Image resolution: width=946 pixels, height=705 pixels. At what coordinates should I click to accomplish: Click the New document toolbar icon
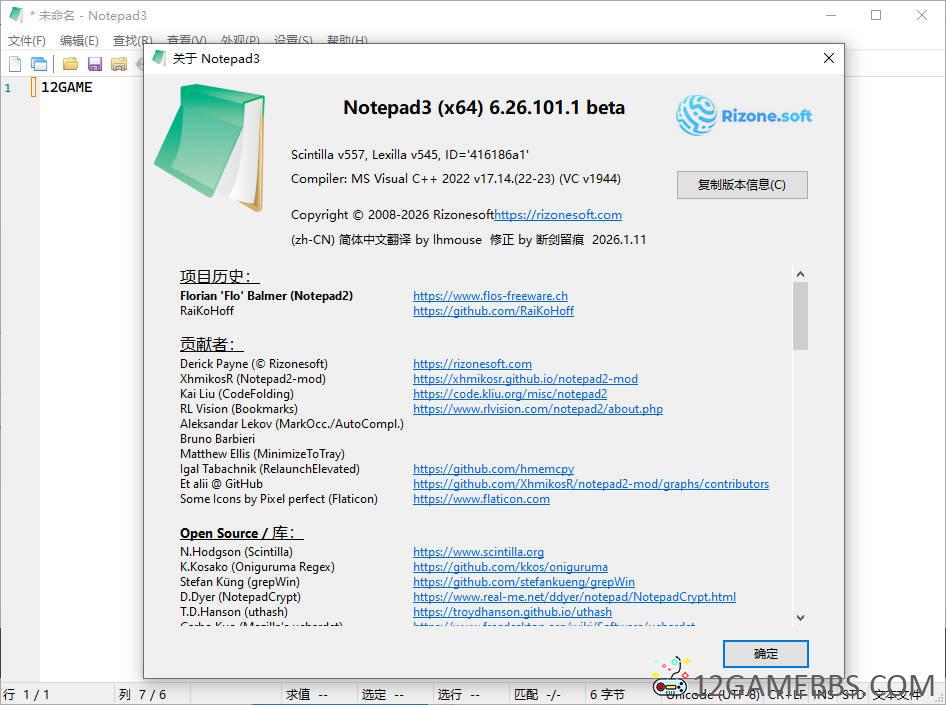15,64
